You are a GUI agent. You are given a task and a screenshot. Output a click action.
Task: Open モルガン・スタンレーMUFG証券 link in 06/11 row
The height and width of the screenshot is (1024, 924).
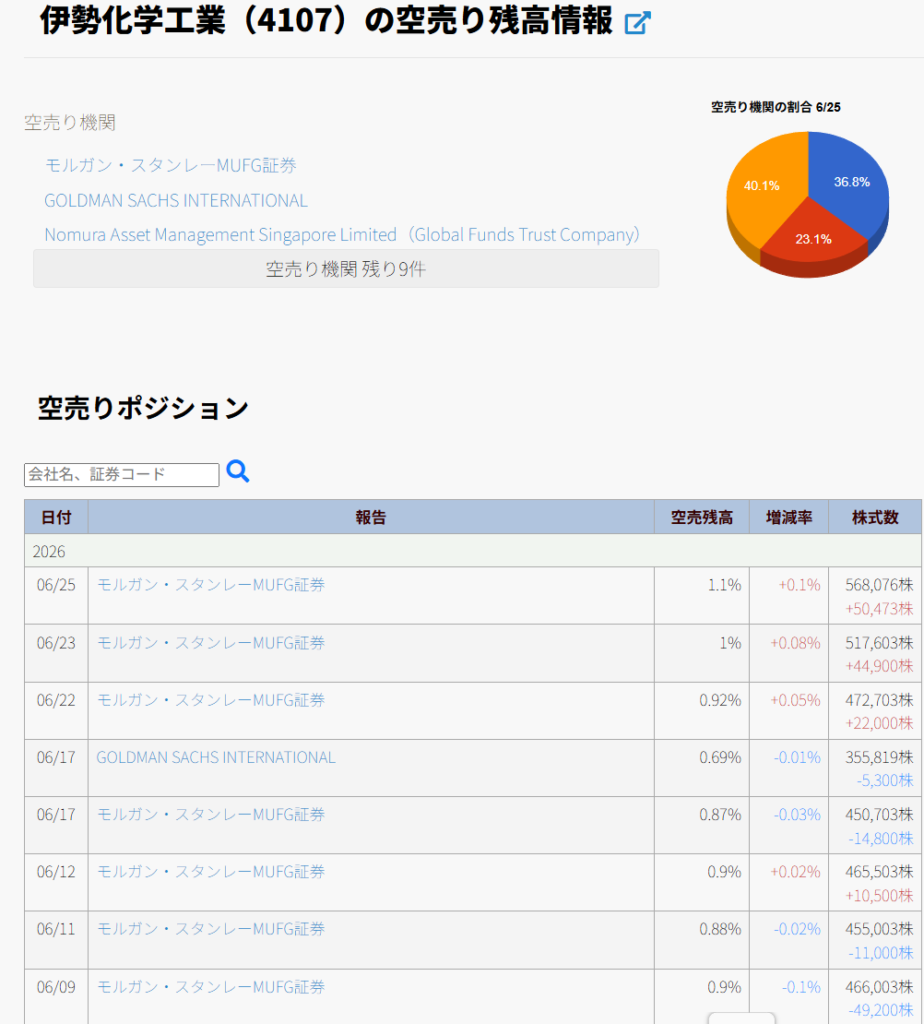tap(211, 929)
